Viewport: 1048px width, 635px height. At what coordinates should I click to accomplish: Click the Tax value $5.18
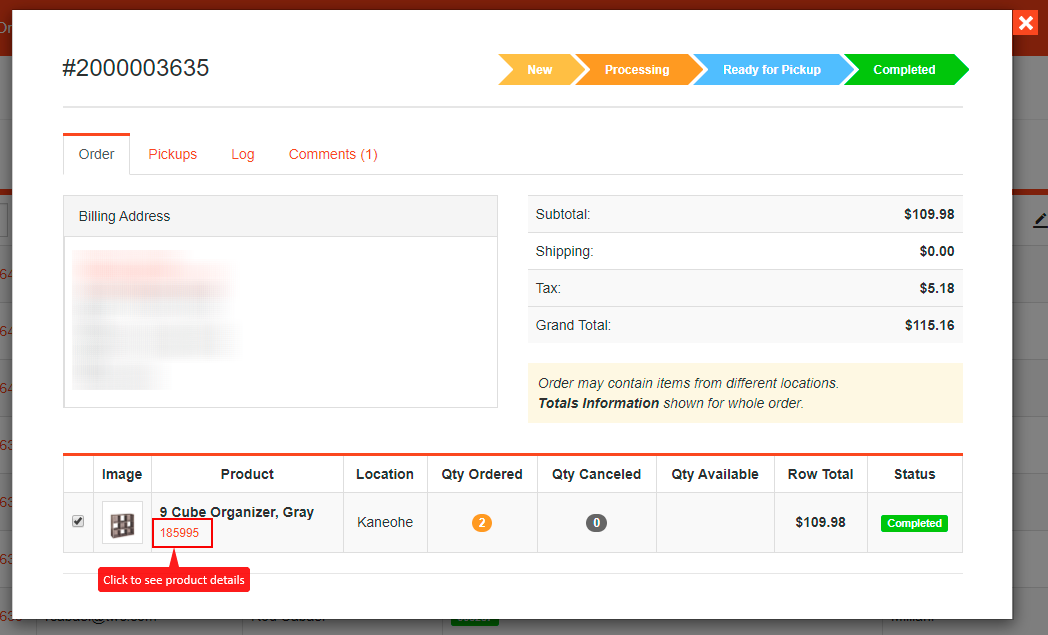937,288
